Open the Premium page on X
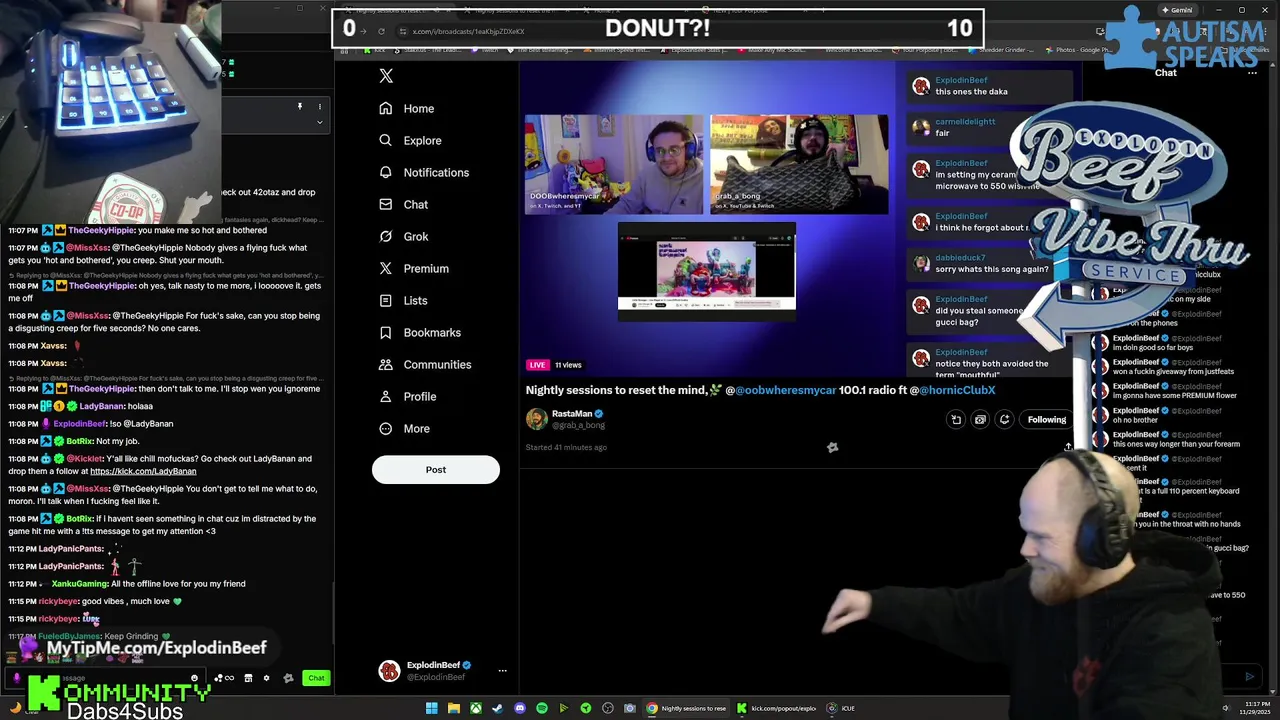Image resolution: width=1280 pixels, height=720 pixels. (414, 268)
